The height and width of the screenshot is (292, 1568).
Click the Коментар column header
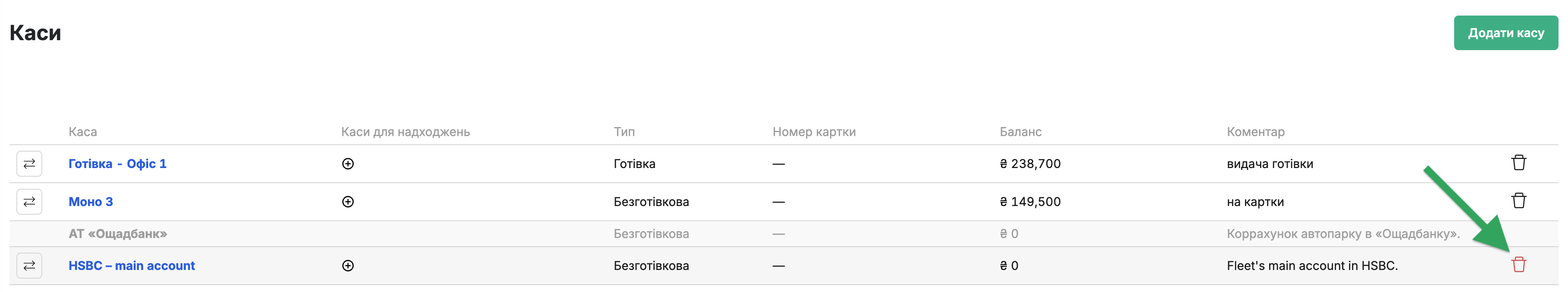[1256, 132]
